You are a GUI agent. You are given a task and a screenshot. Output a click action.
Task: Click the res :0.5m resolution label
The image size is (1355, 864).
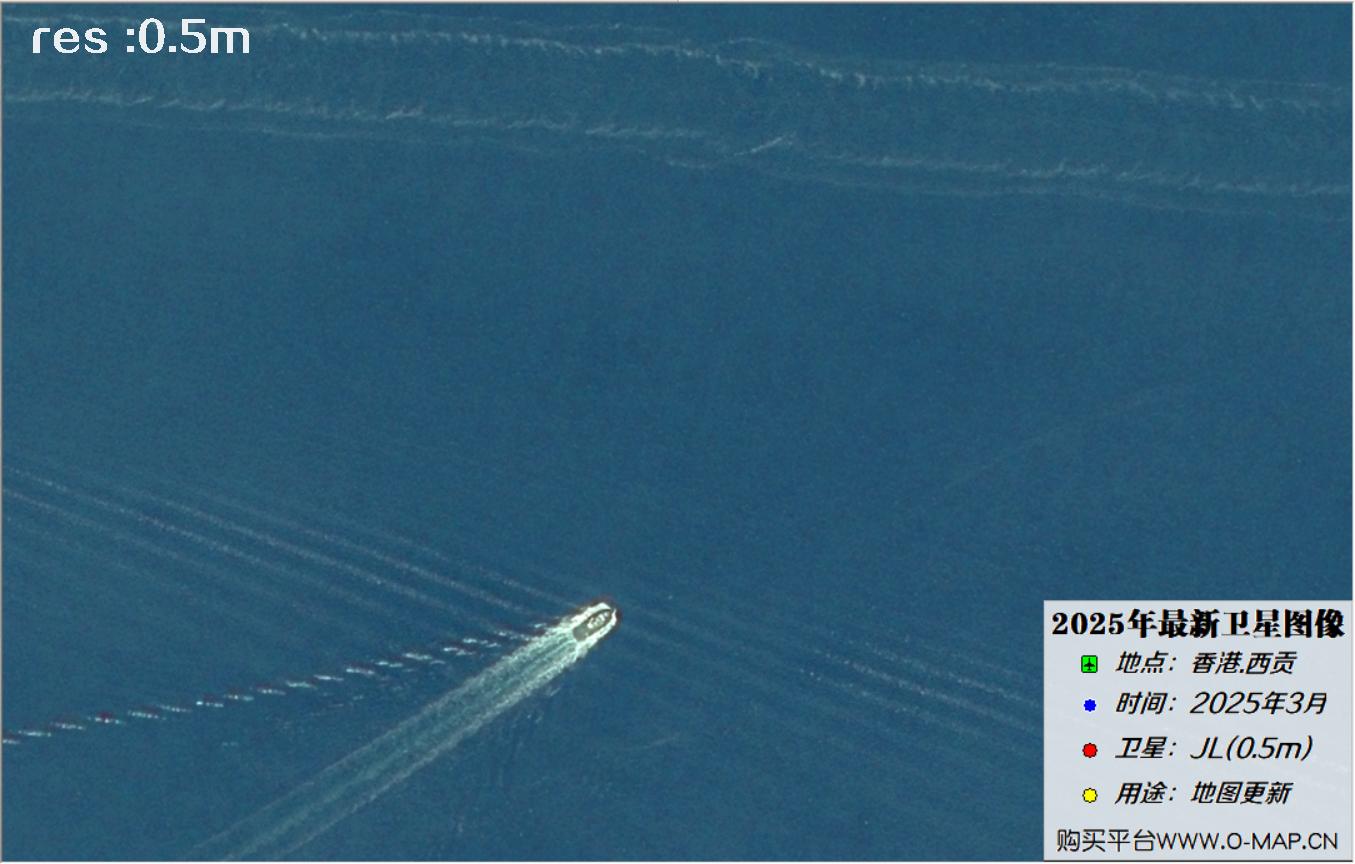click(x=141, y=38)
